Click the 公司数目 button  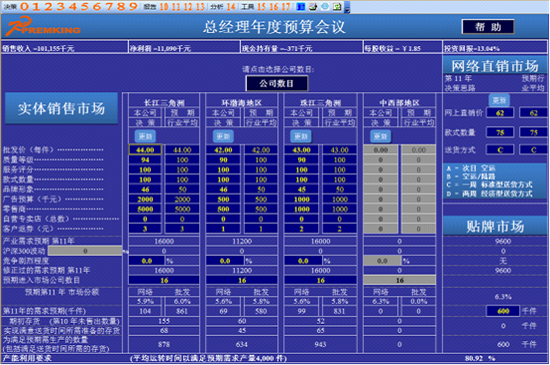click(277, 83)
